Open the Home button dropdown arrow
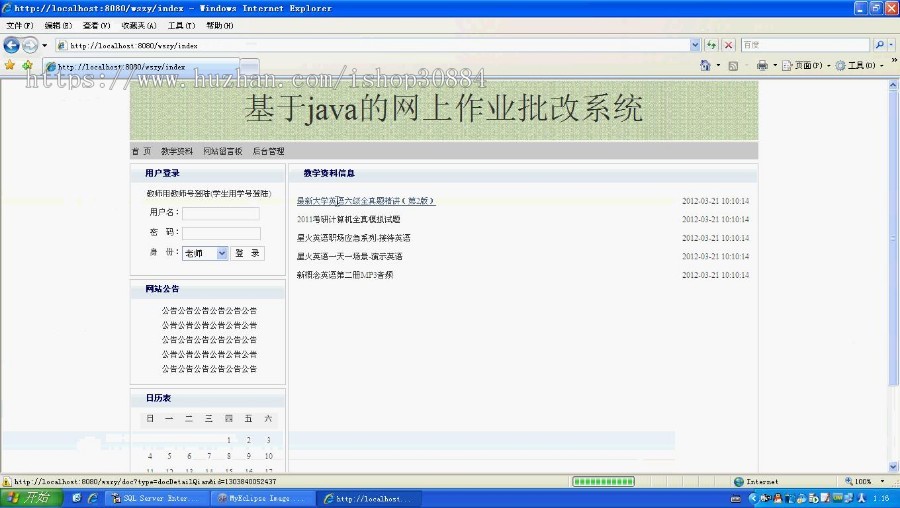The width and height of the screenshot is (900, 508). point(718,65)
